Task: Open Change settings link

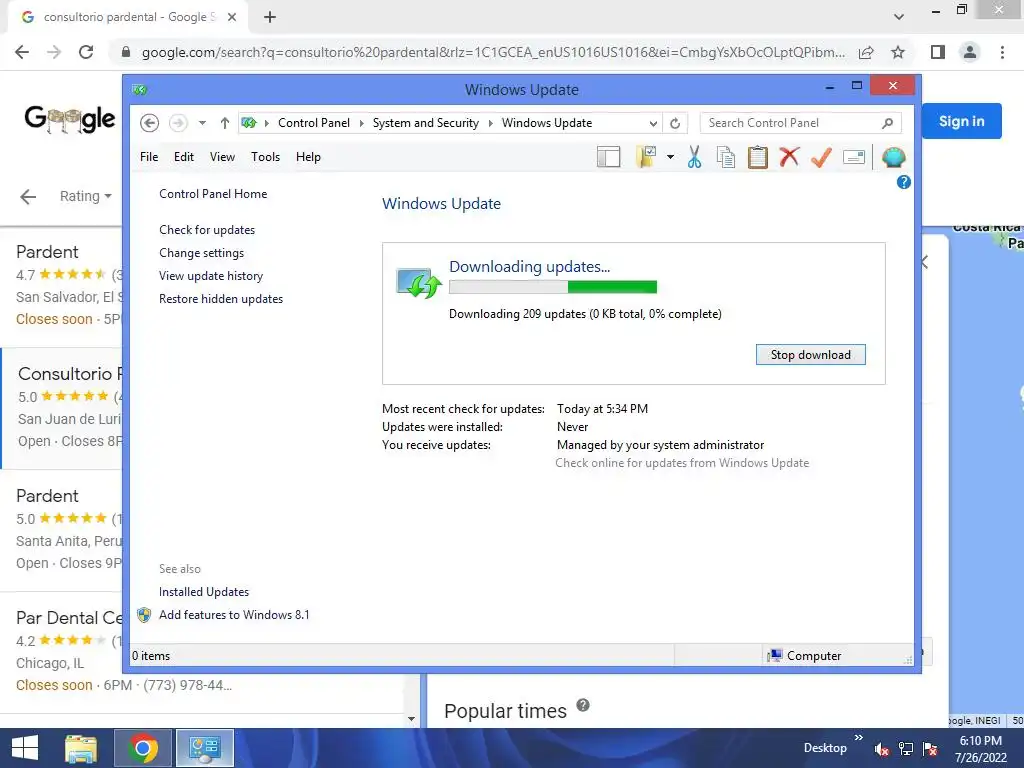Action: (x=201, y=253)
